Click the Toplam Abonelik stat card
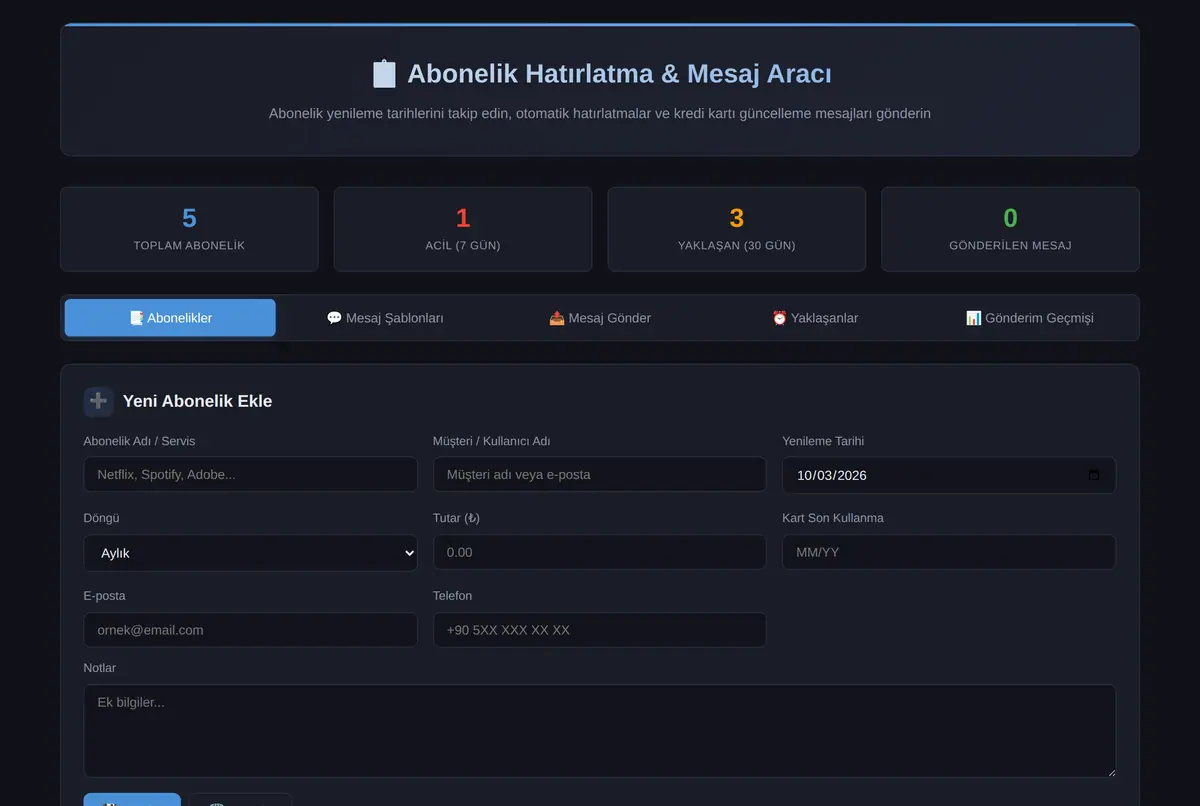The width and height of the screenshot is (1200, 806). pos(189,229)
